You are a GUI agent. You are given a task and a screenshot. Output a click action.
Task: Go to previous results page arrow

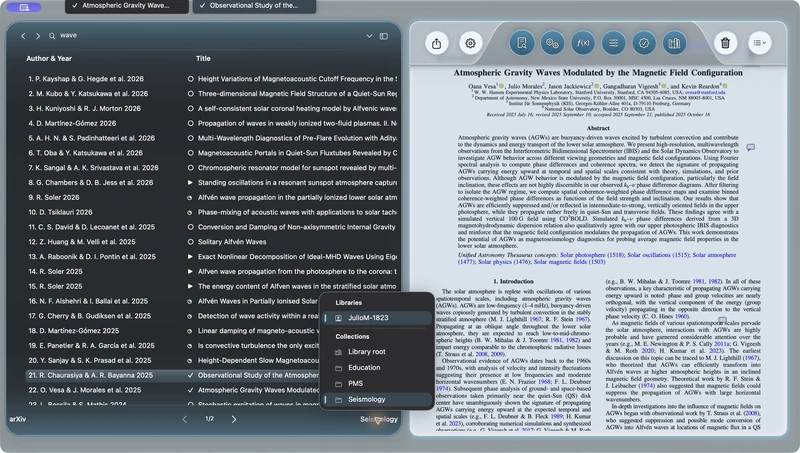[185, 419]
